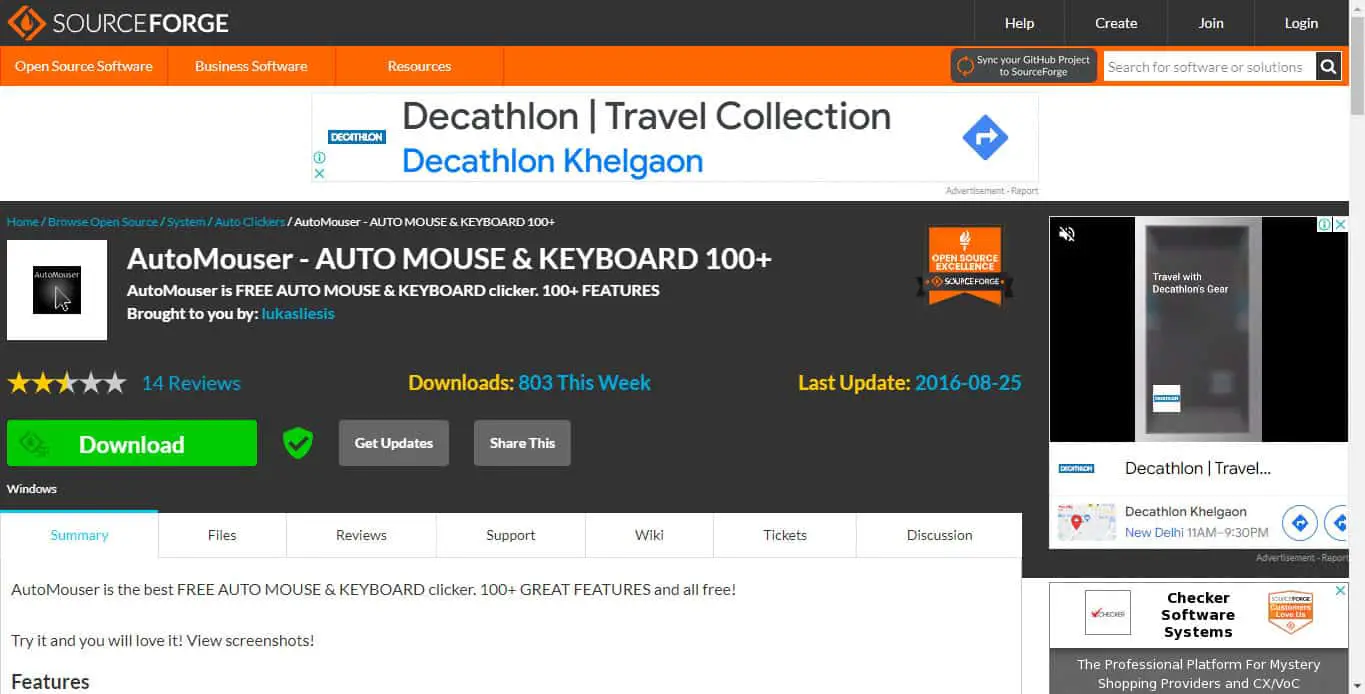Open the System breadcrumb link
1365x694 pixels.
[186, 222]
